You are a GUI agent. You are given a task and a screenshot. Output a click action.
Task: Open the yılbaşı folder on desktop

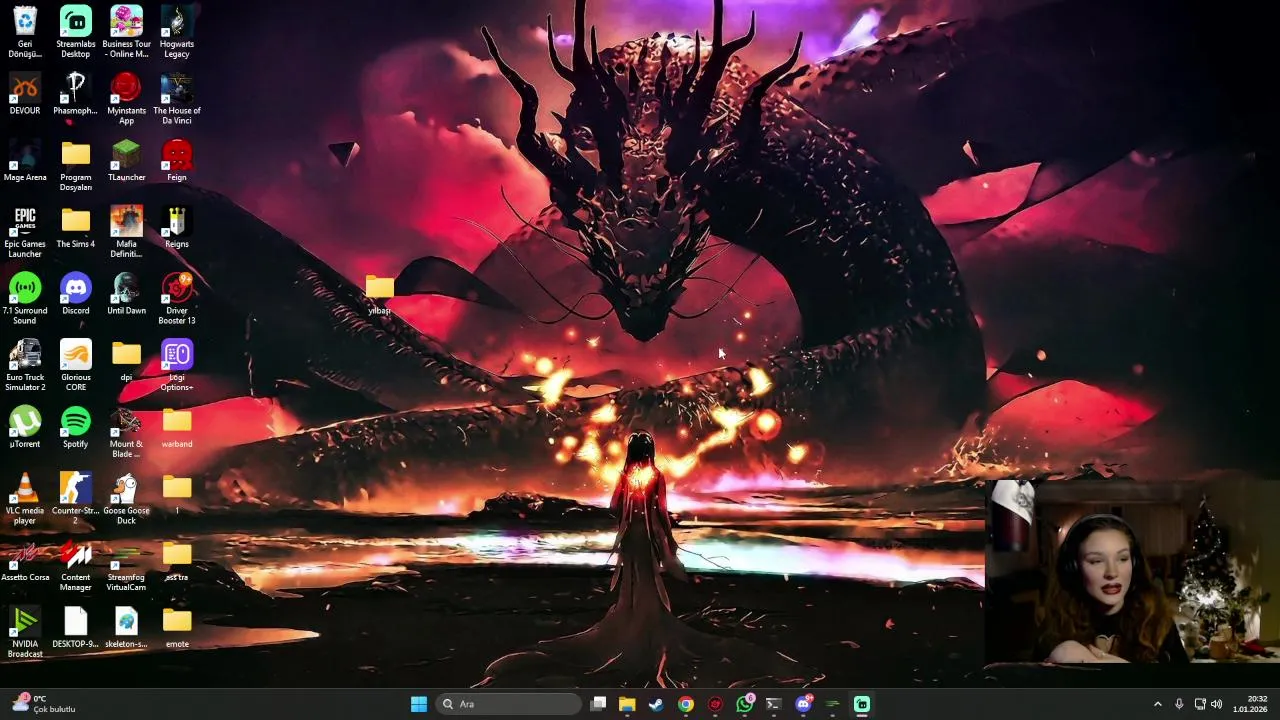click(x=380, y=294)
